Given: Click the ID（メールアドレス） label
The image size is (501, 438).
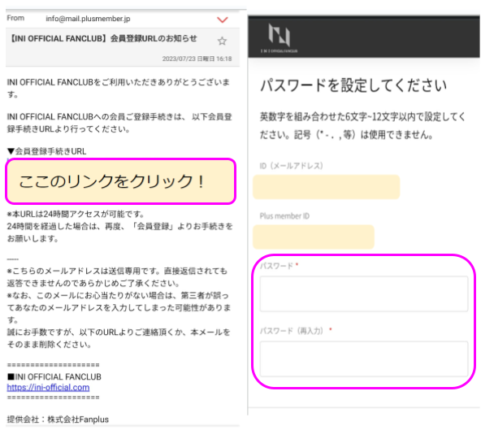Looking at the screenshot, I should click(x=291, y=166).
